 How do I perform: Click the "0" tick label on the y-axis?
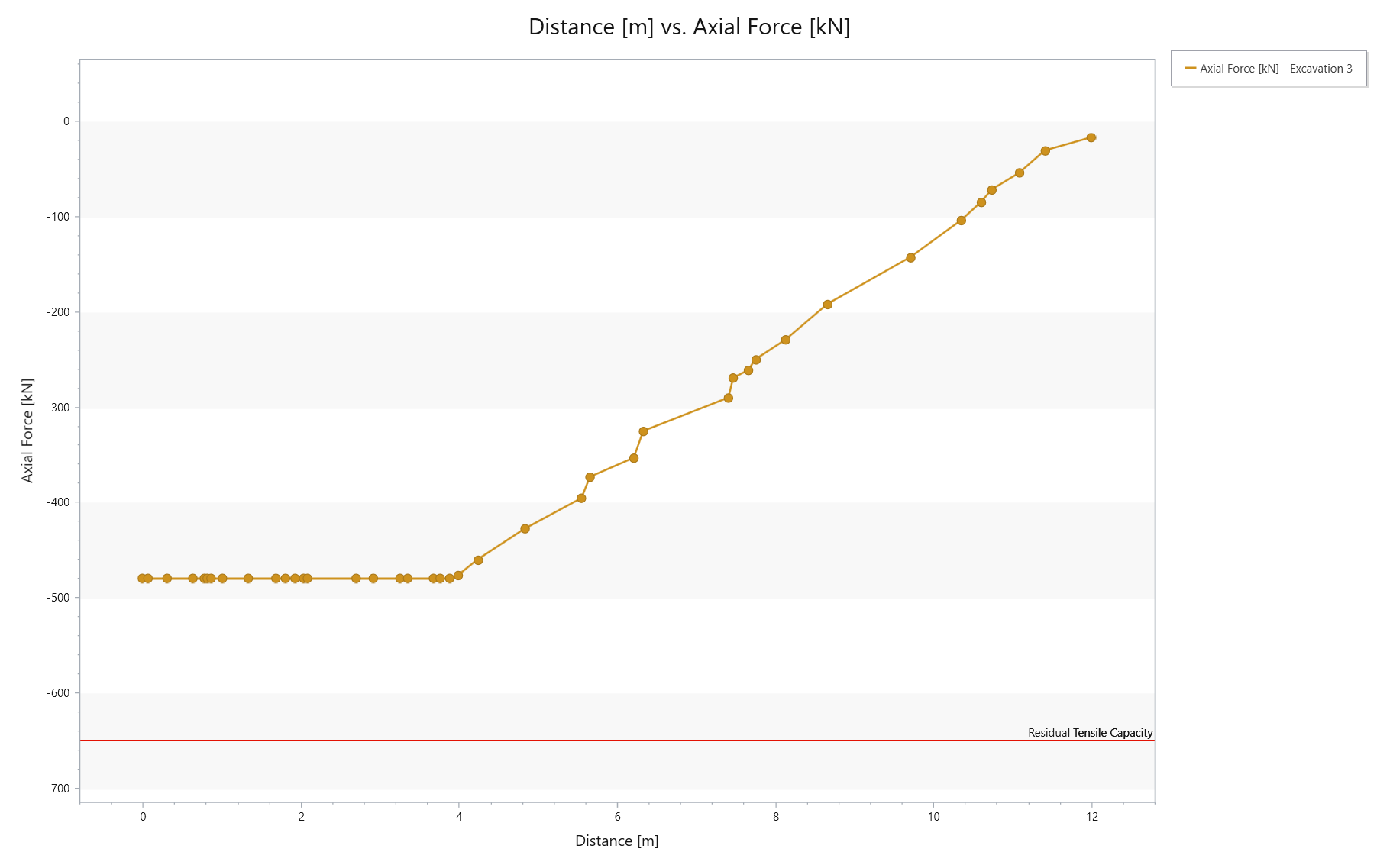(66, 121)
